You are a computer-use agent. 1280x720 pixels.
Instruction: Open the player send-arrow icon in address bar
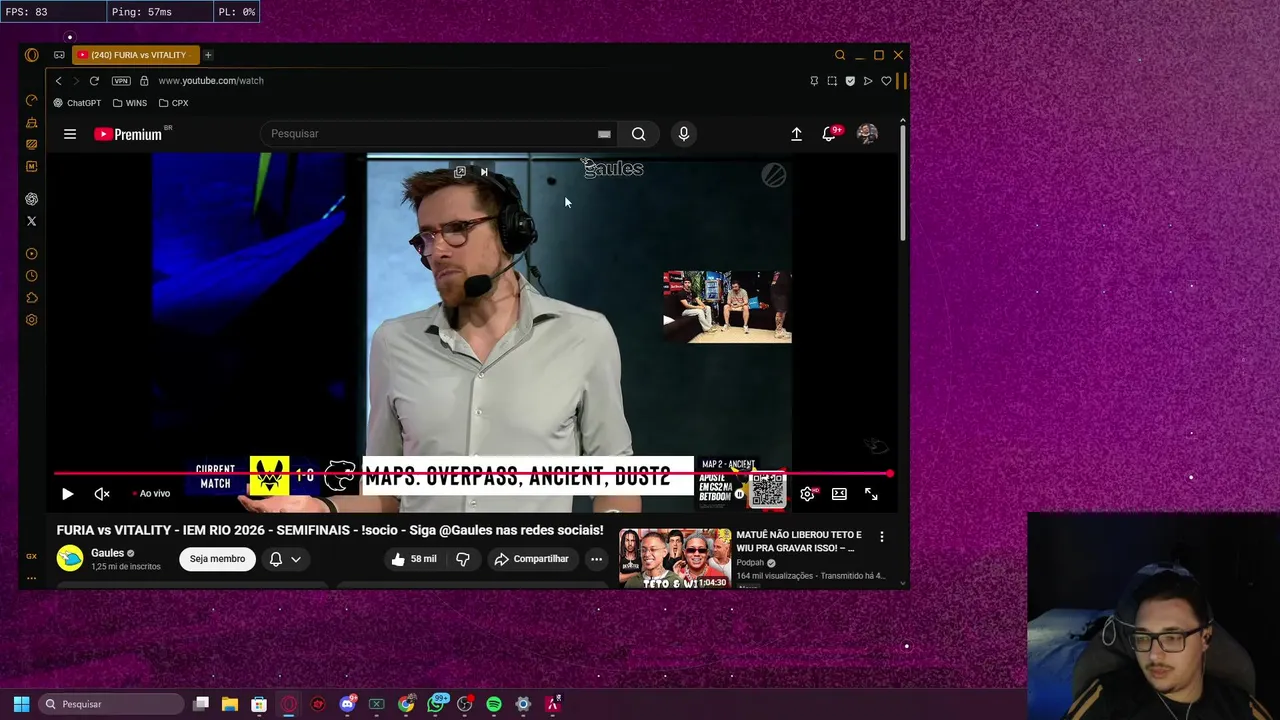(x=868, y=81)
